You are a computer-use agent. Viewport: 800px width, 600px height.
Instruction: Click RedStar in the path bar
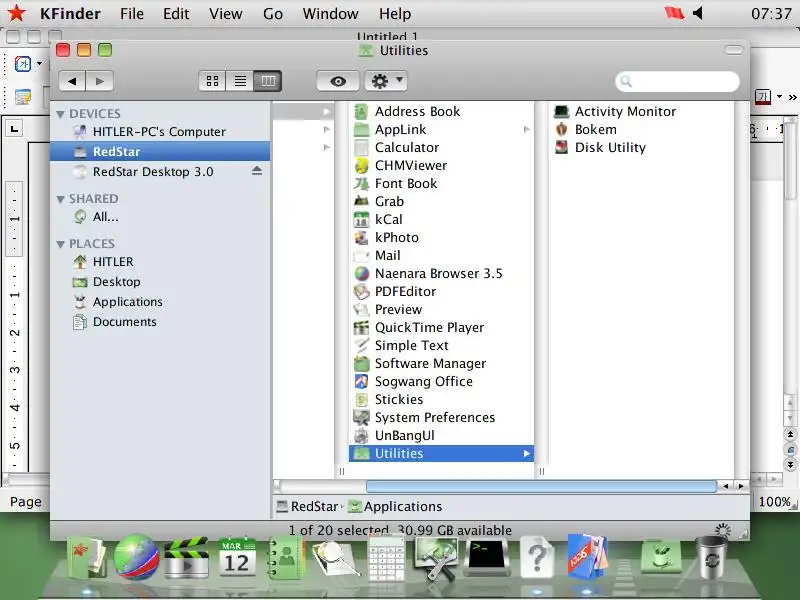[x=308, y=506]
